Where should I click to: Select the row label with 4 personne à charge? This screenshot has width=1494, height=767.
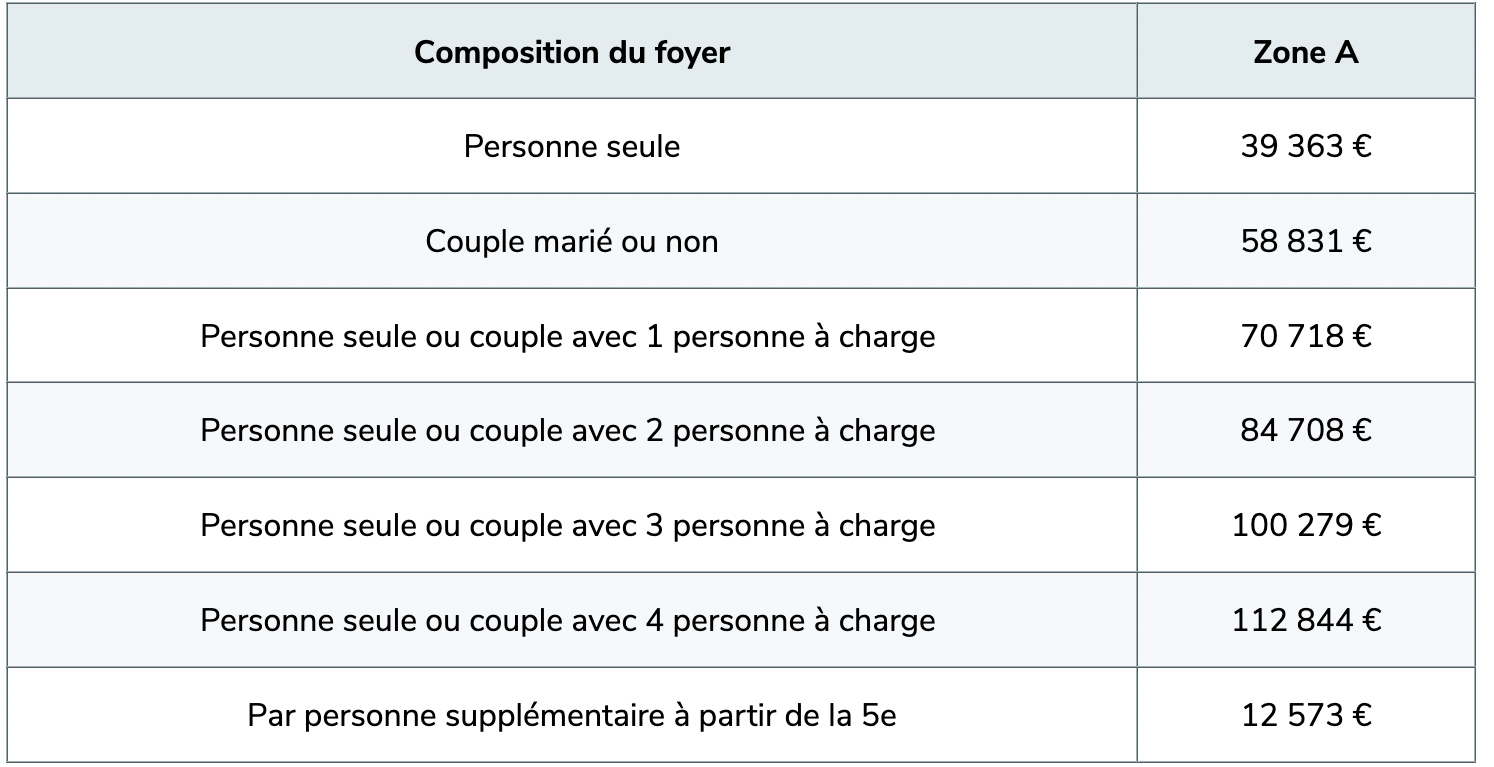[x=568, y=621]
